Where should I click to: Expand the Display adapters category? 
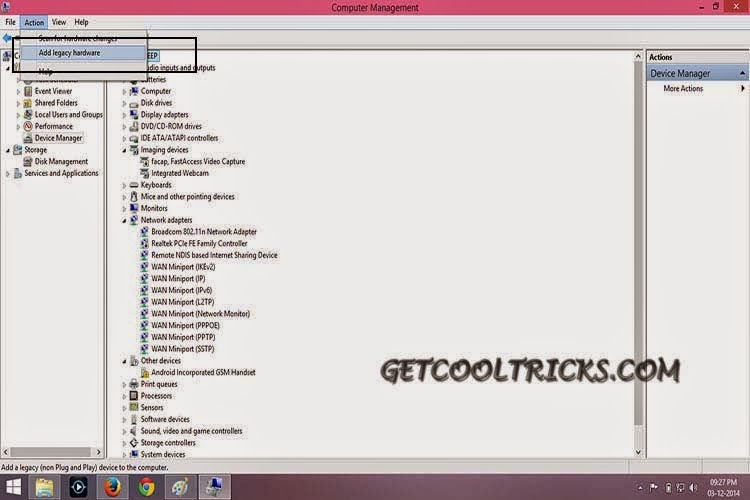[124, 115]
